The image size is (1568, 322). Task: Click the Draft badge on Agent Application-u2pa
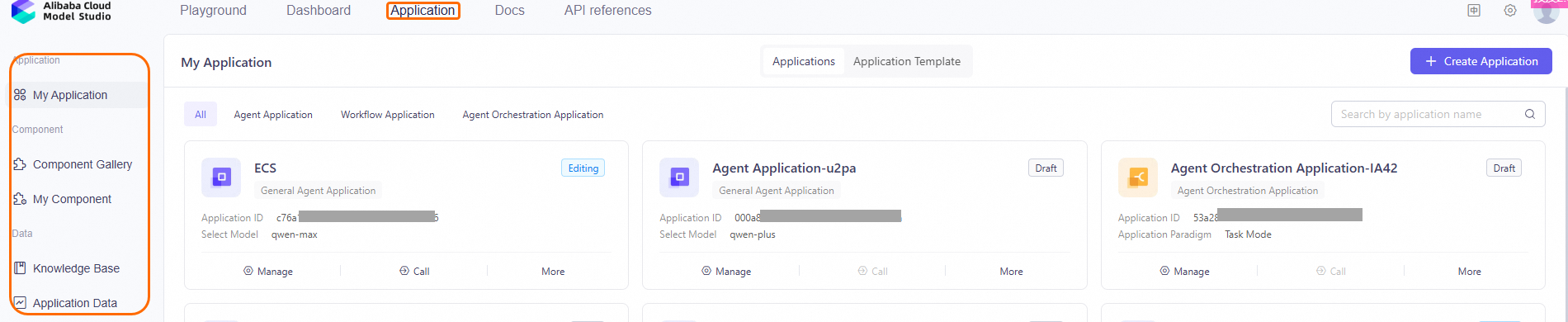click(x=1046, y=168)
